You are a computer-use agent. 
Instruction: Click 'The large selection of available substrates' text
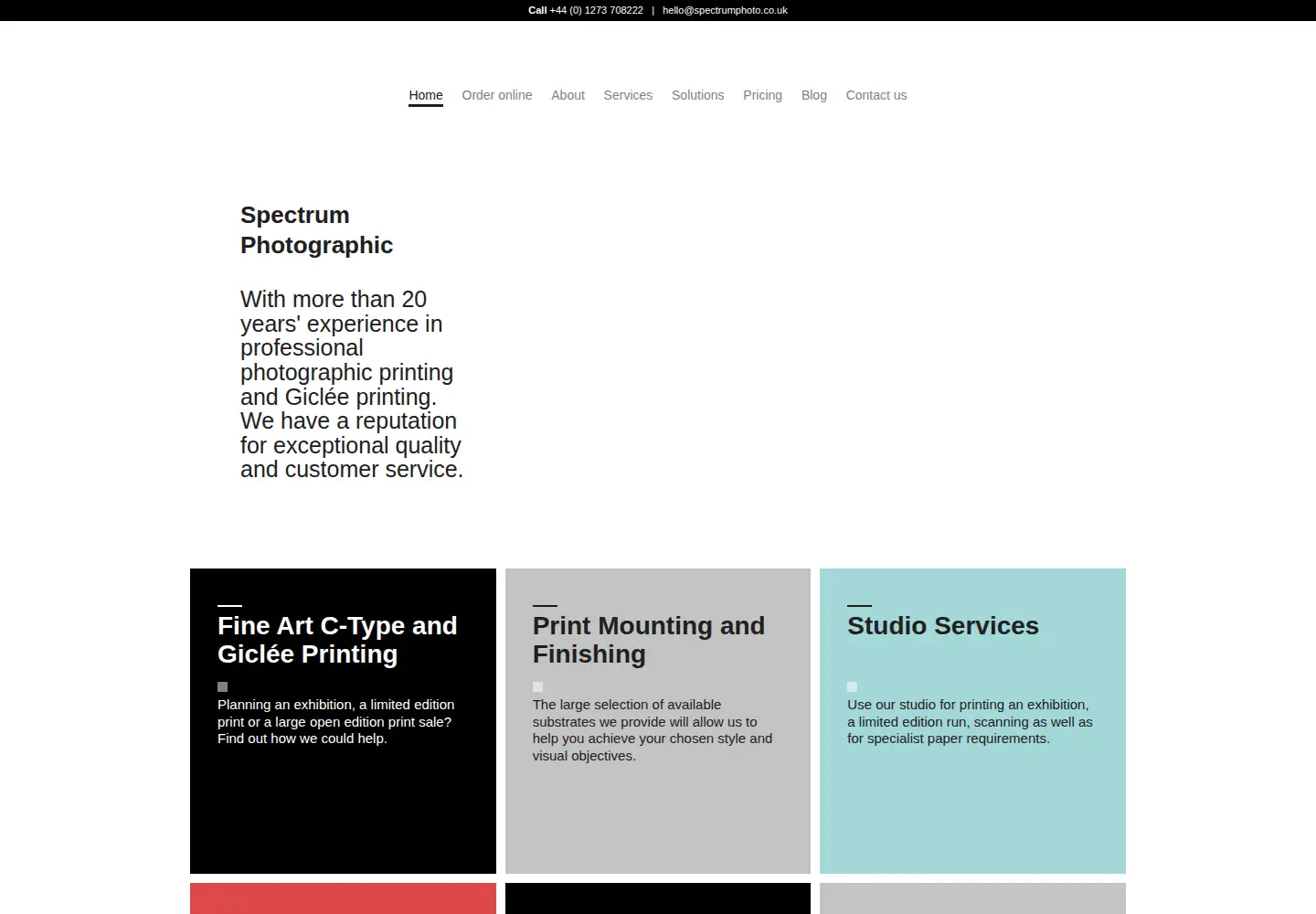653,730
